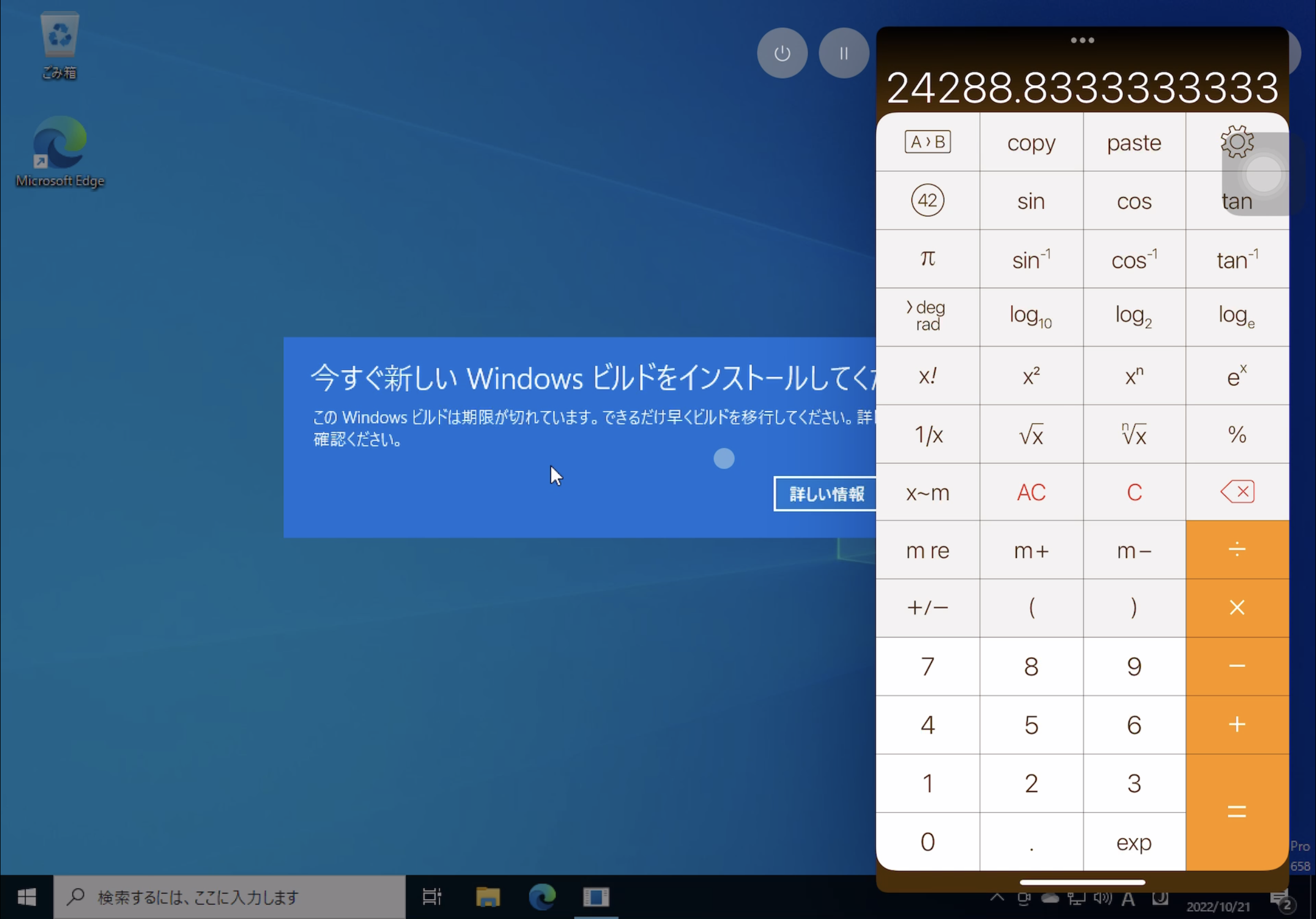This screenshot has width=1316, height=919.
Task: Click the IME input mode A indicator
Action: (1129, 899)
